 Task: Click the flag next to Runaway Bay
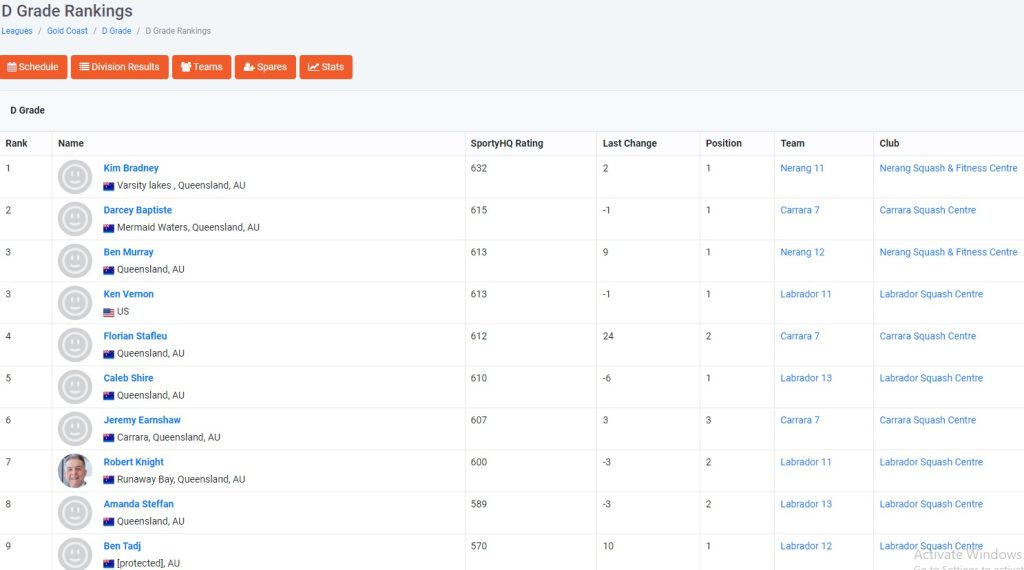coord(108,480)
